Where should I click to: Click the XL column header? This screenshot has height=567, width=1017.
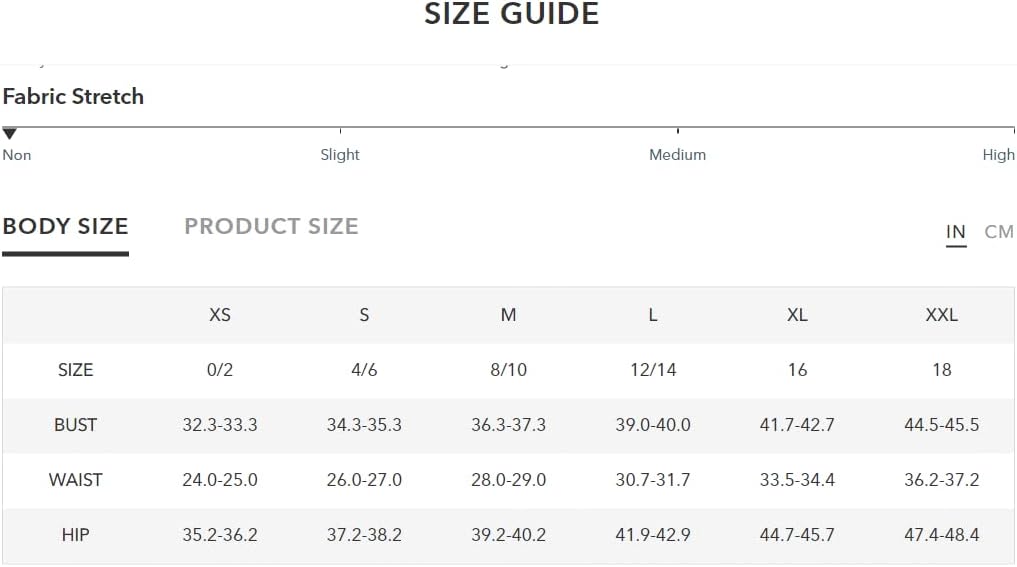tap(797, 315)
